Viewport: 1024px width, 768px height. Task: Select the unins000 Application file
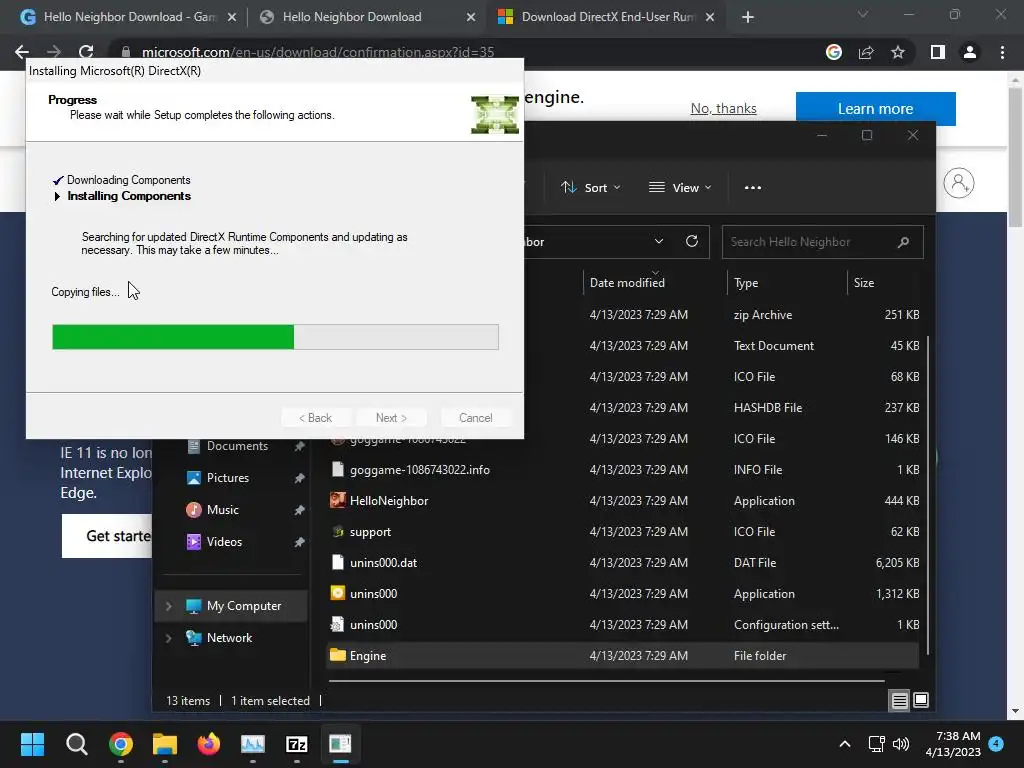point(622,594)
